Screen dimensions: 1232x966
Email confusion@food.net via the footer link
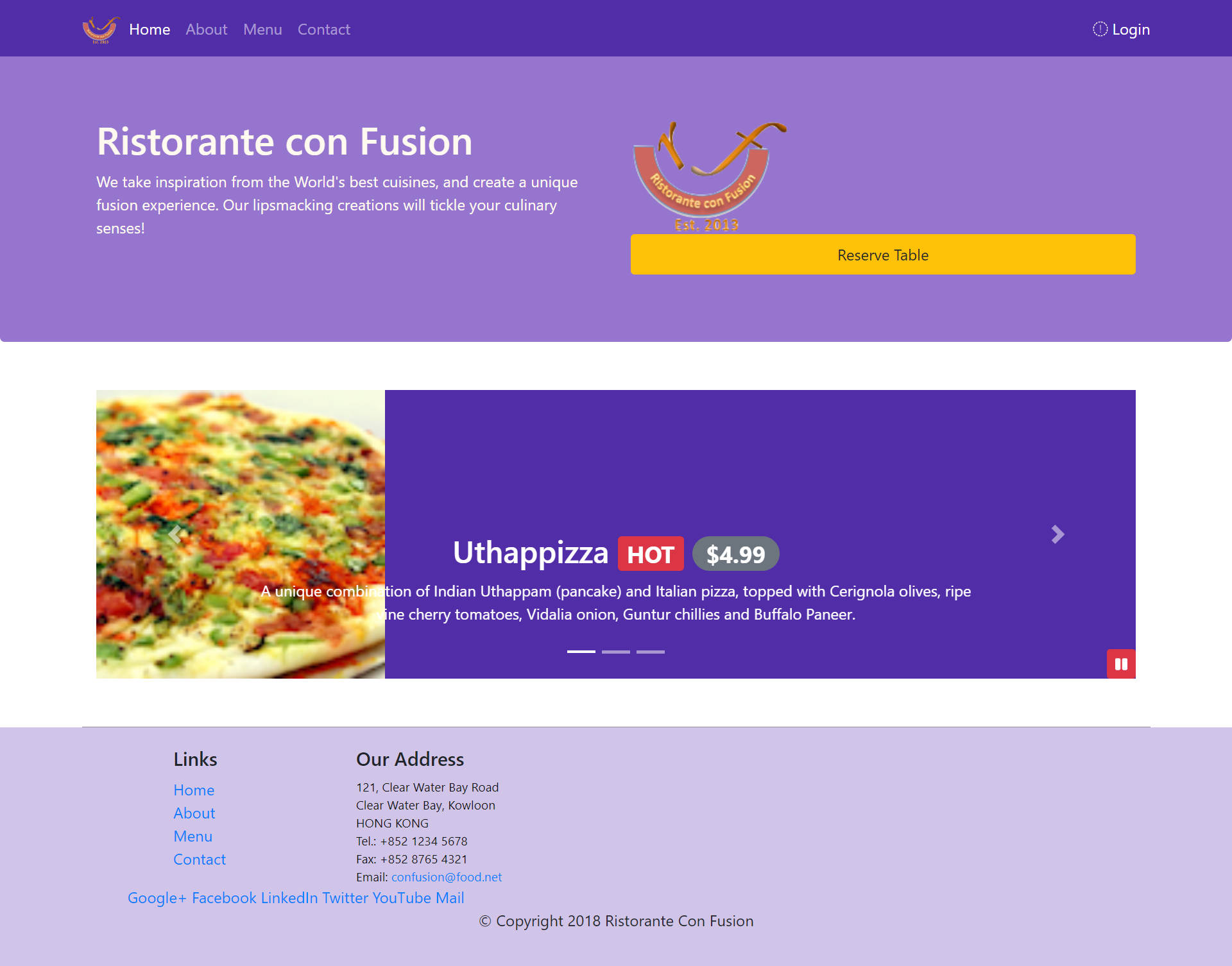coord(447,877)
